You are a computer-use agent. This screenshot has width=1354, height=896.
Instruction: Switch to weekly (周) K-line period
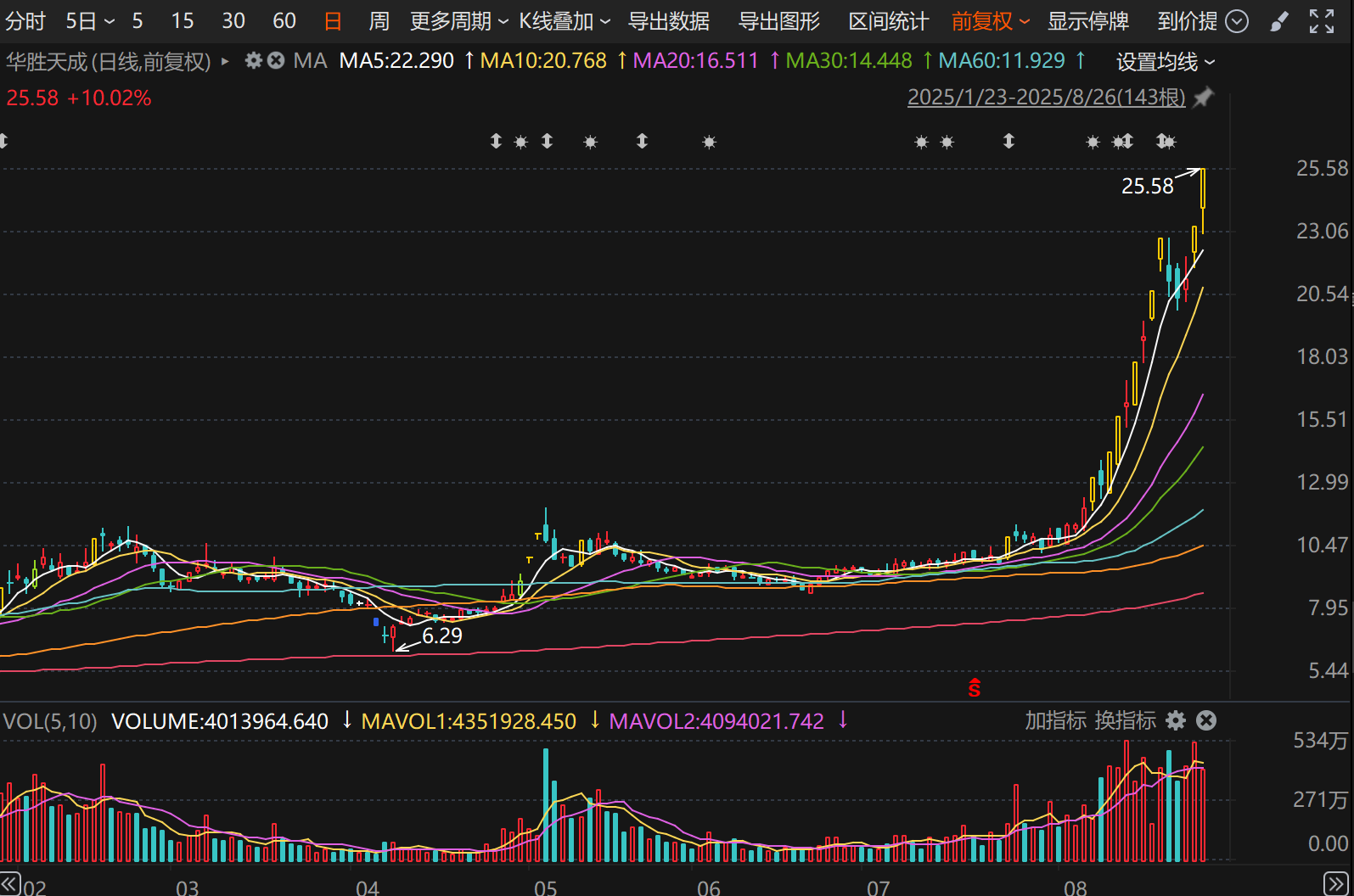[379, 21]
